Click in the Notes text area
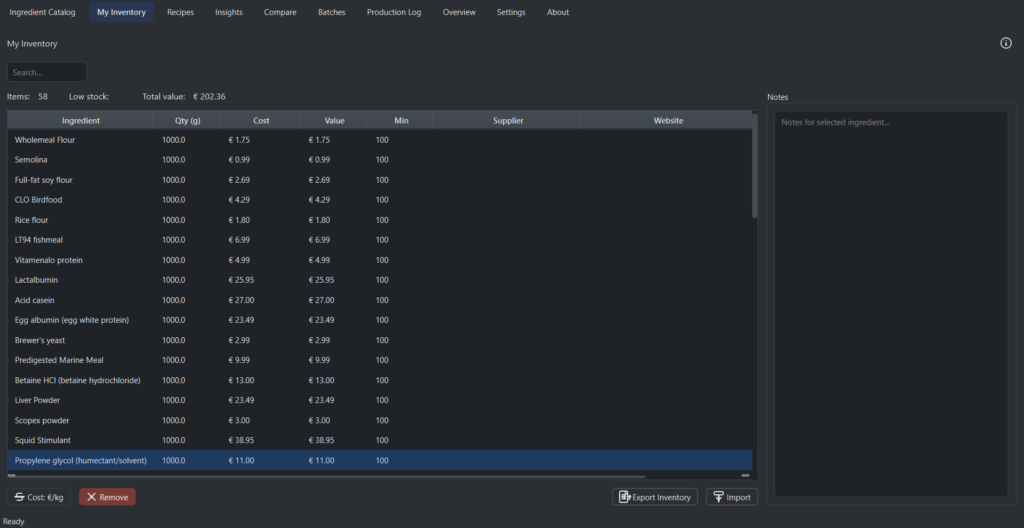 point(890,300)
